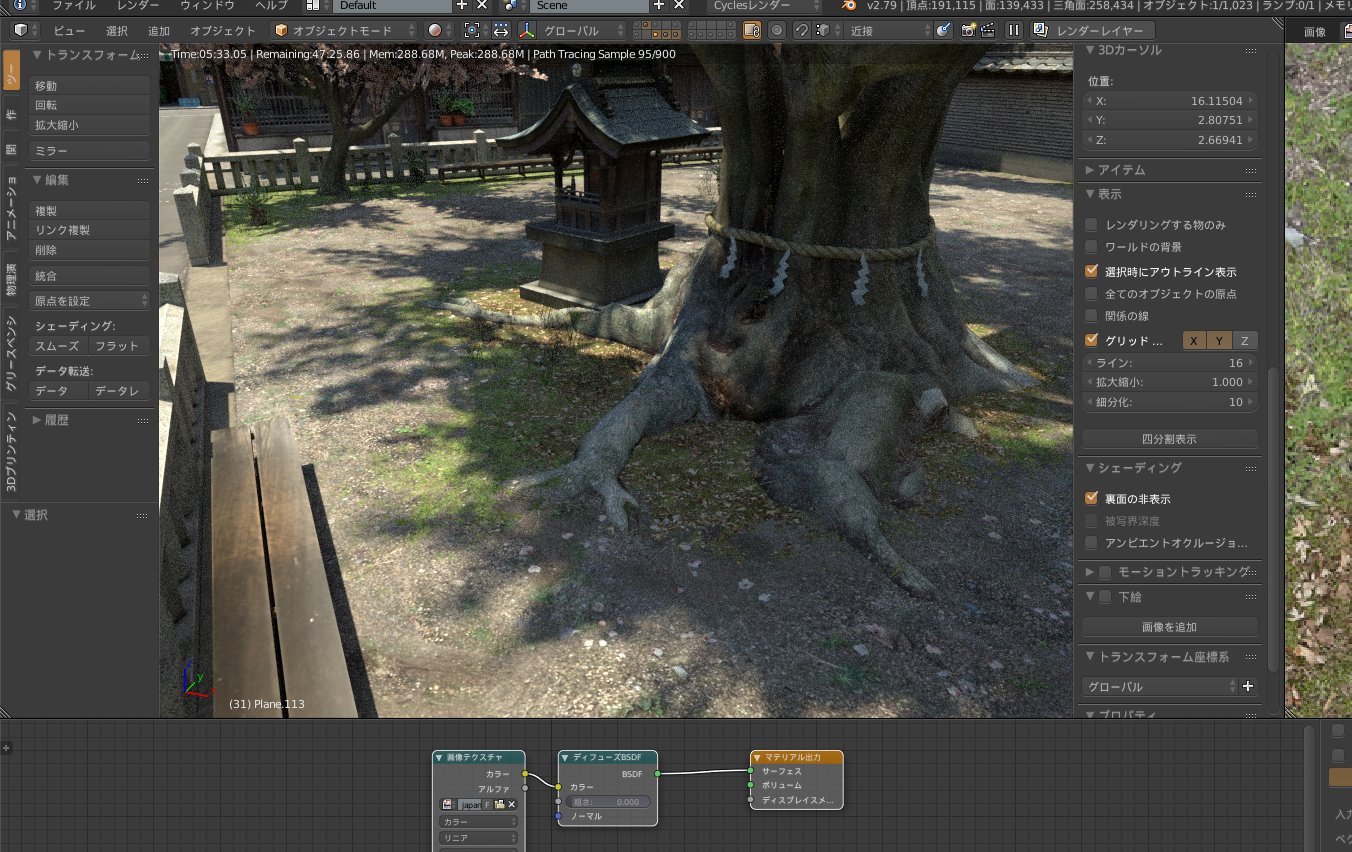This screenshot has width=1352, height=852.
Task: Click the 四分割表示 button
Action: (x=1170, y=439)
